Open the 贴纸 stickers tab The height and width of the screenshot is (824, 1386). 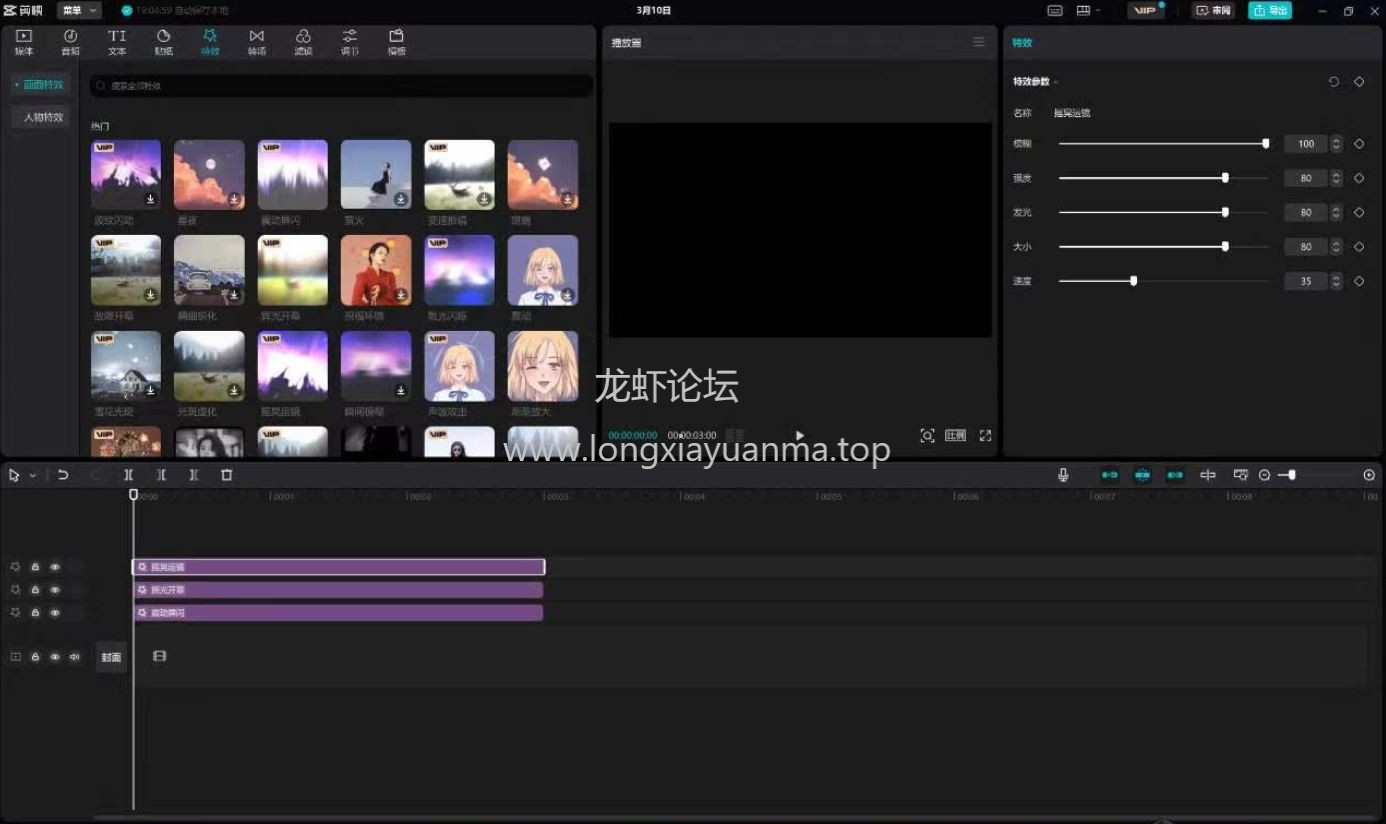163,42
